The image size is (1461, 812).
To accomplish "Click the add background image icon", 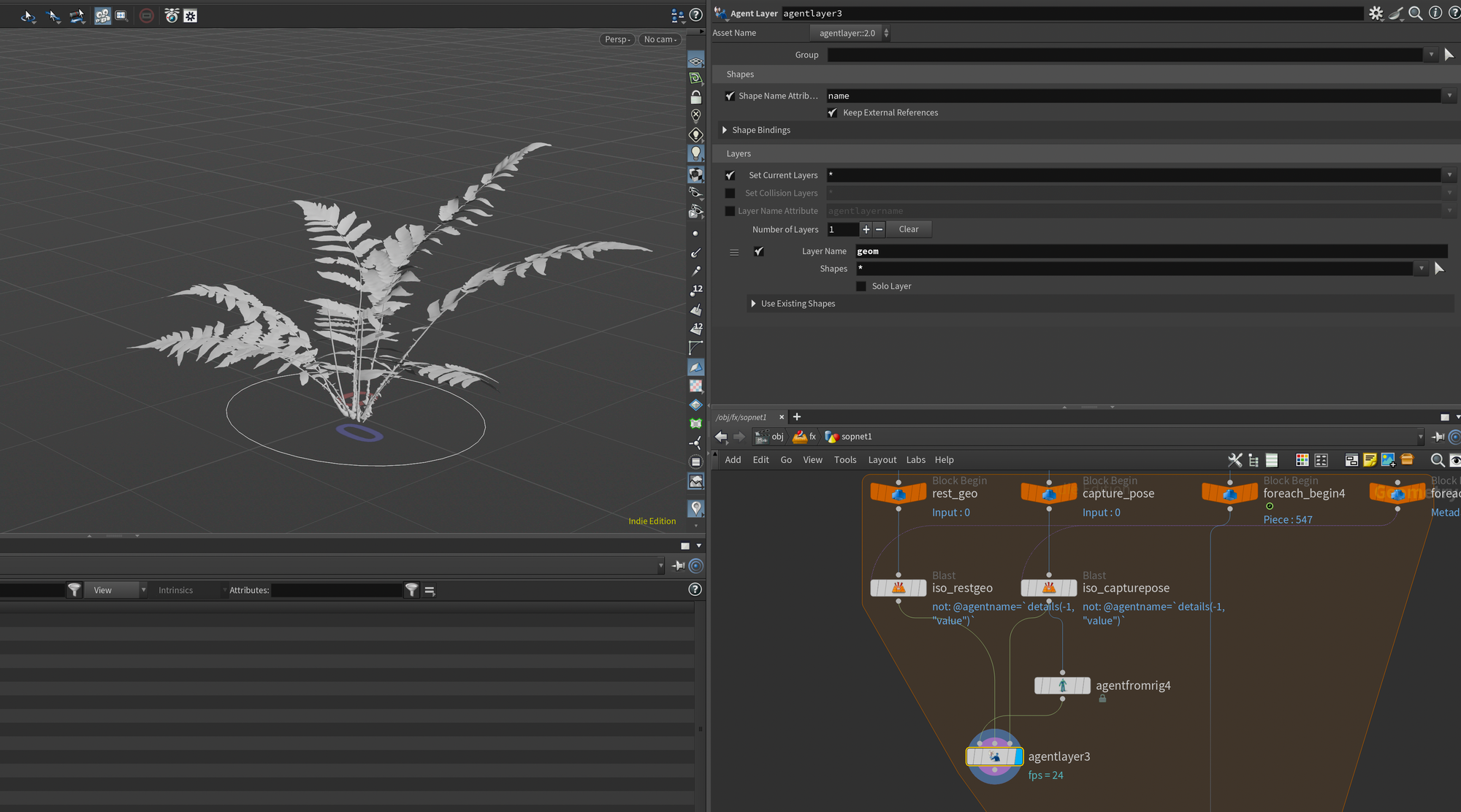I will (1388, 460).
